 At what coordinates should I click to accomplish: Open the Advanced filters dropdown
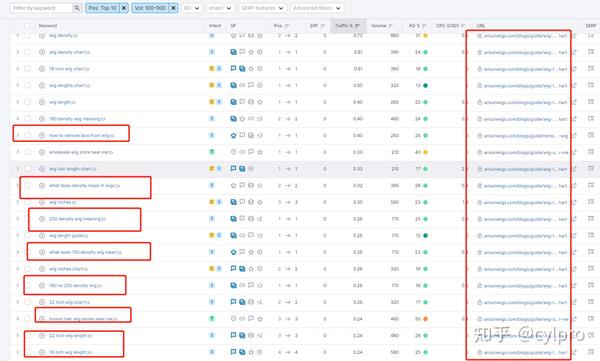pos(317,8)
